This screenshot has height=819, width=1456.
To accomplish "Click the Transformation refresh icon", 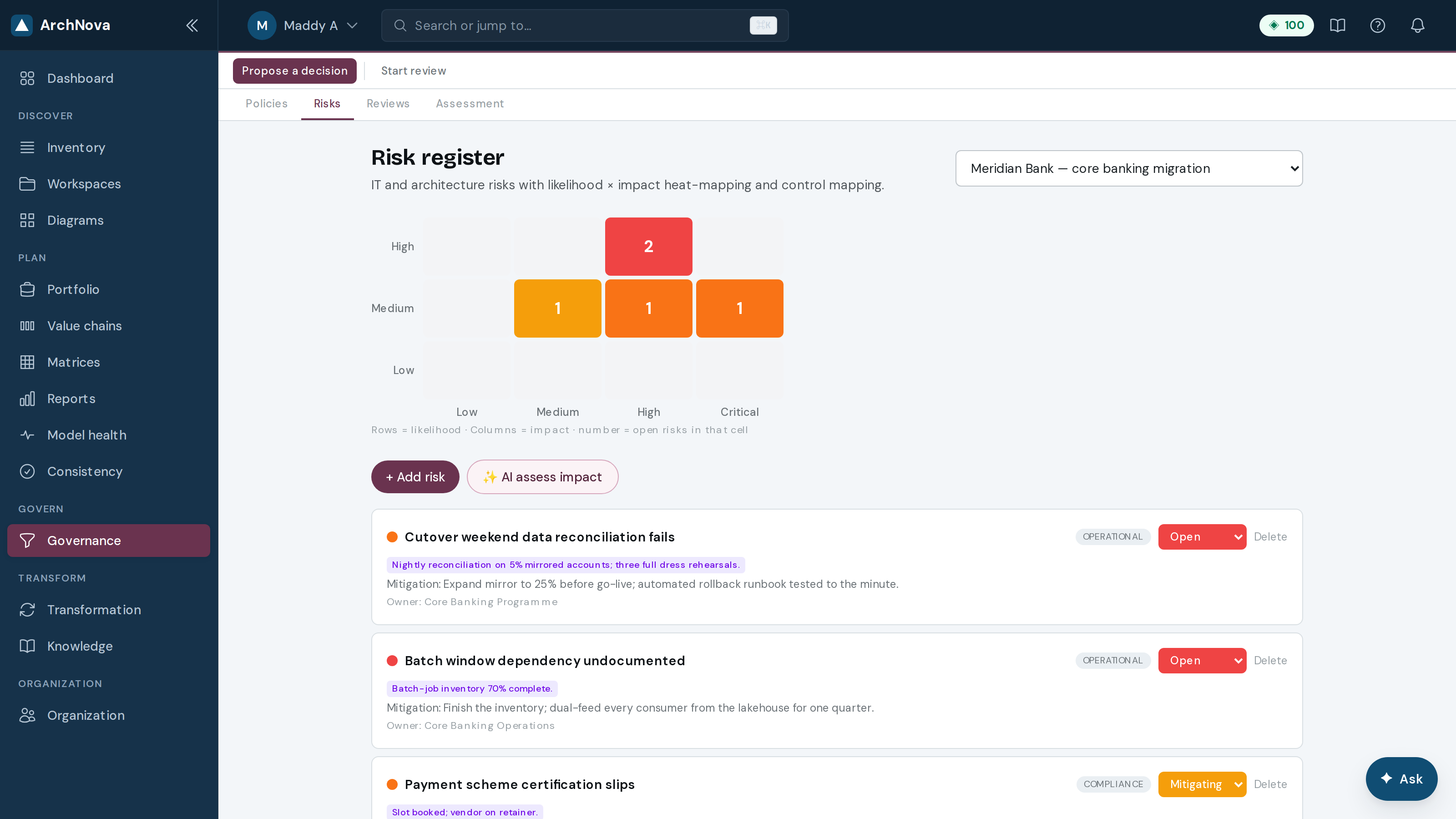I will (x=27, y=610).
